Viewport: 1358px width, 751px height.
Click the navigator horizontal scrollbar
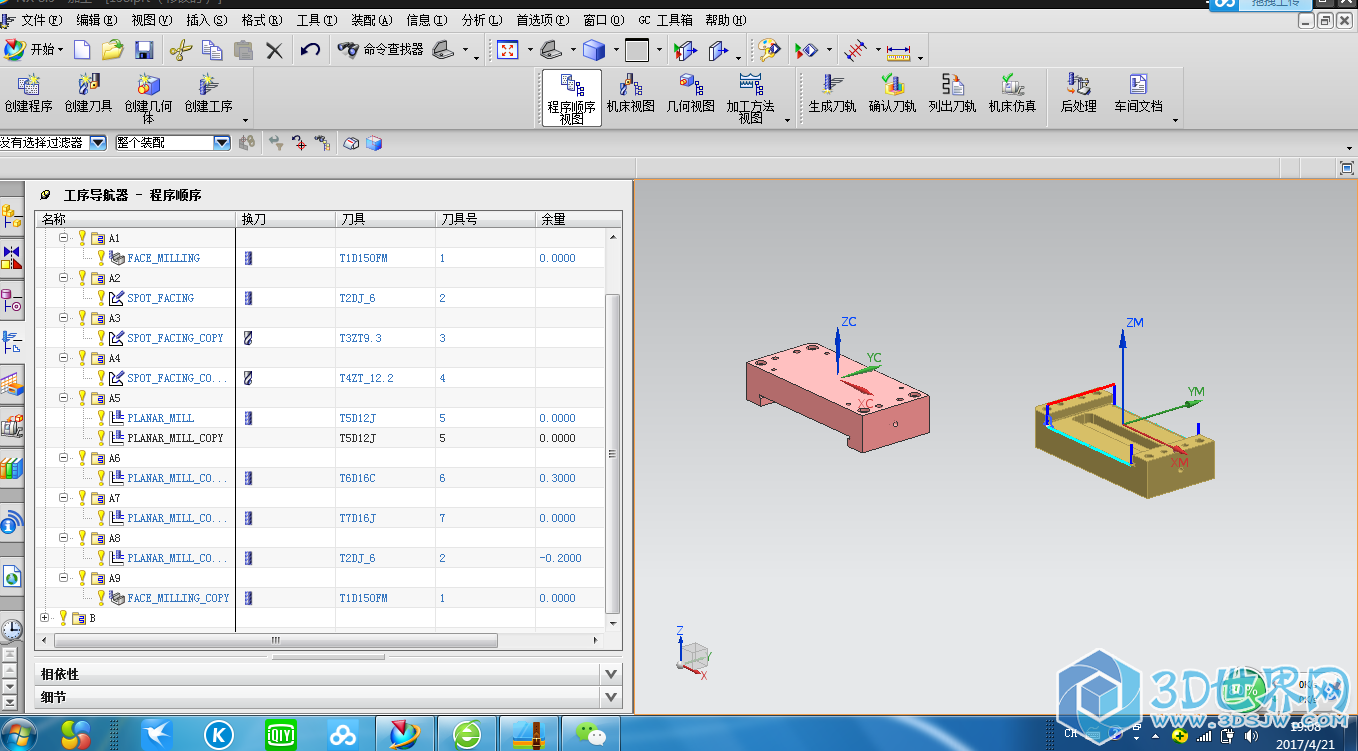pyautogui.click(x=276, y=640)
